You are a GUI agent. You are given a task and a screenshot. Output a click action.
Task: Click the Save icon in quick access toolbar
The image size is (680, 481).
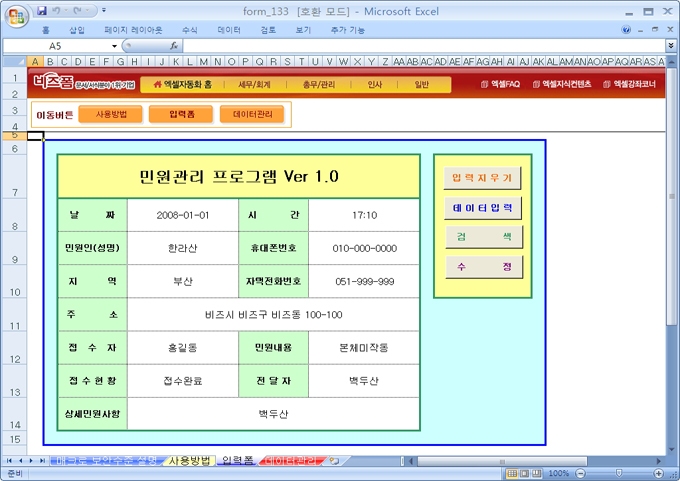(41, 10)
